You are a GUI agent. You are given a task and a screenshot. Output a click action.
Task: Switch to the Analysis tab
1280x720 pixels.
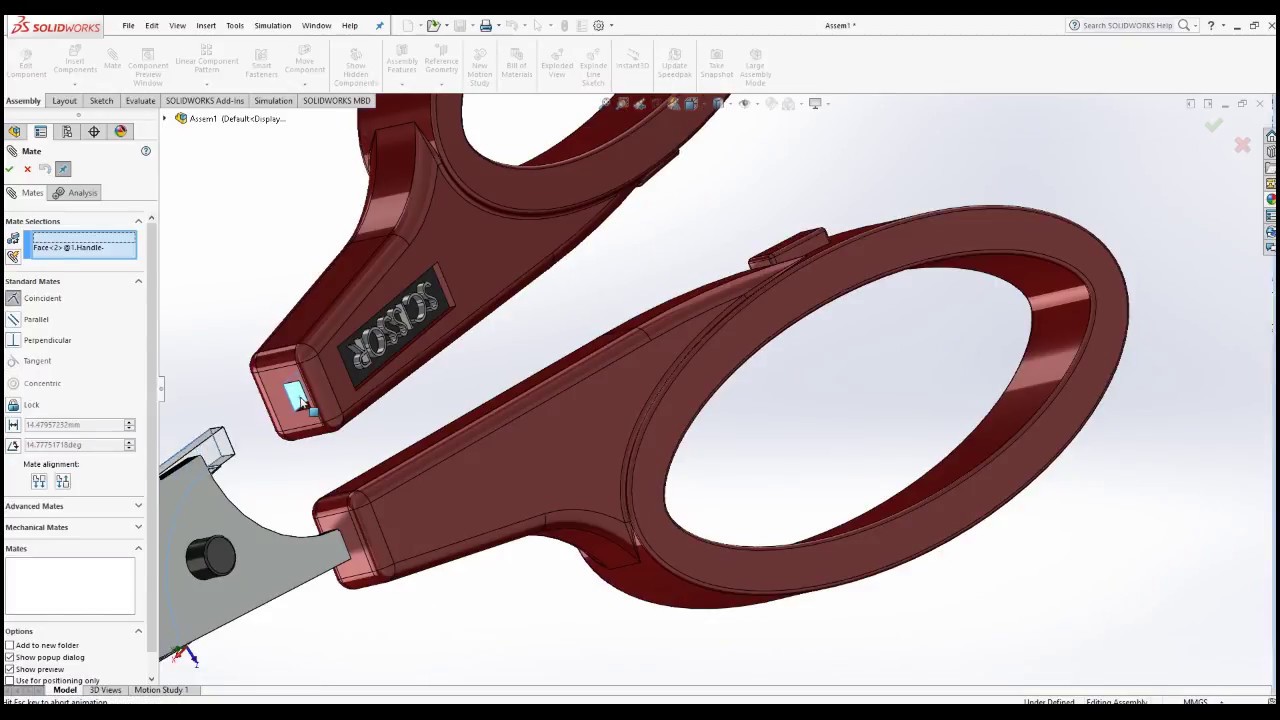tap(75, 193)
